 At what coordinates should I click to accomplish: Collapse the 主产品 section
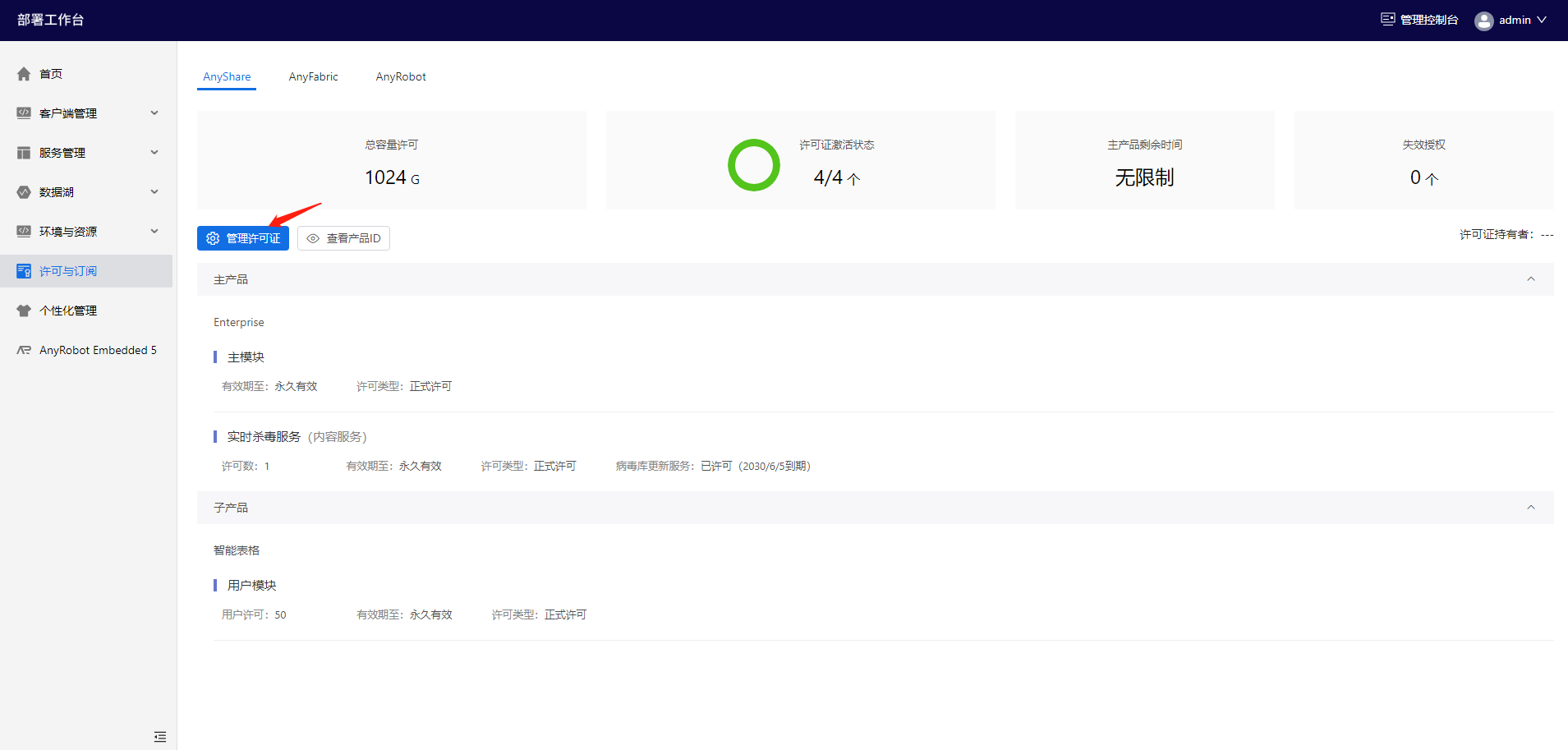1531,279
